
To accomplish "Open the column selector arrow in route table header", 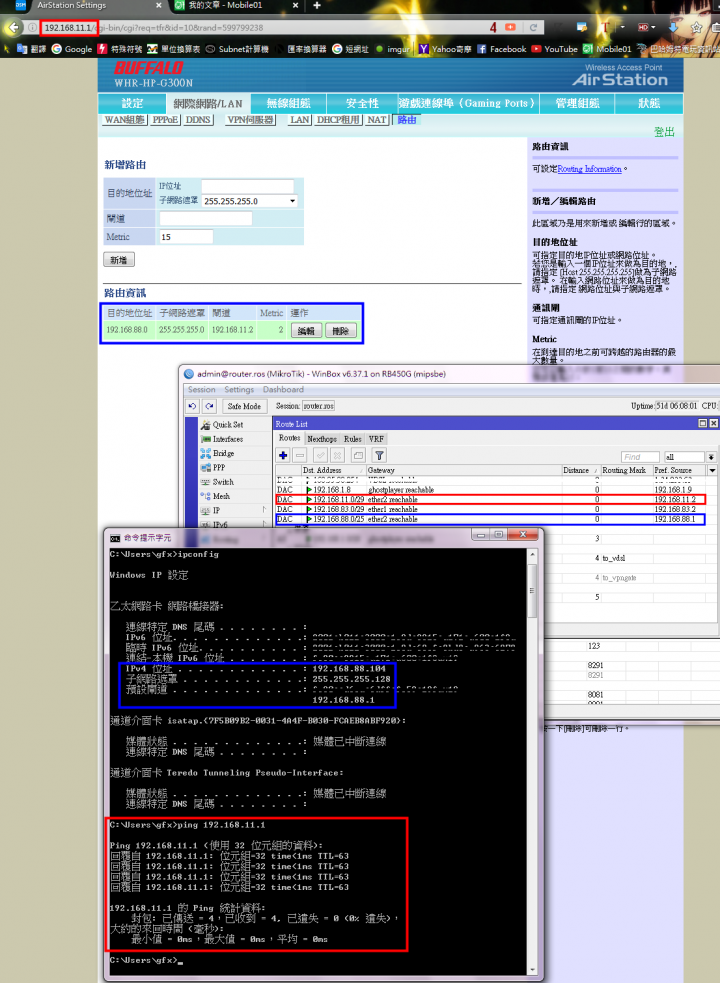I will coord(712,470).
